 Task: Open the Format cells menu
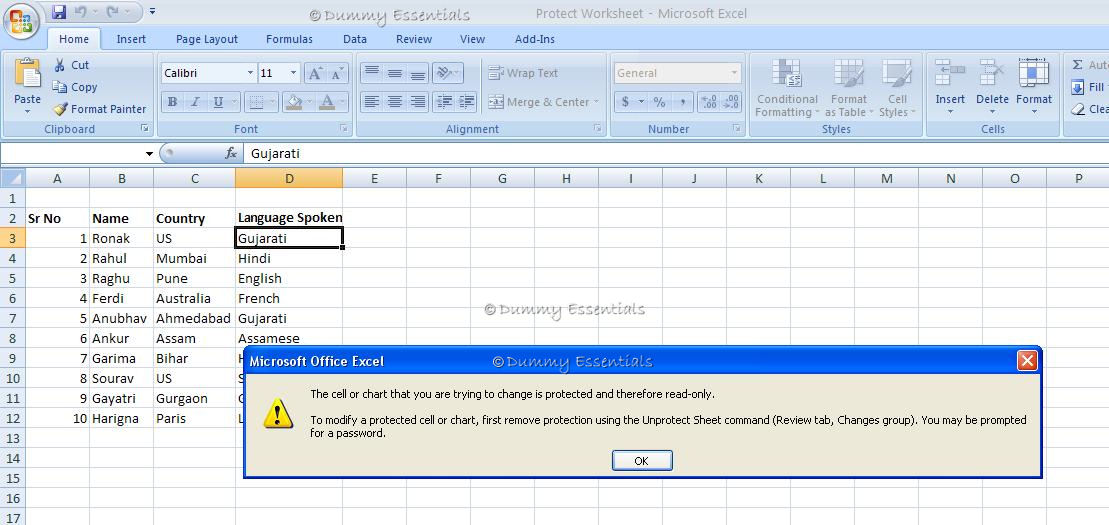[x=1034, y=88]
